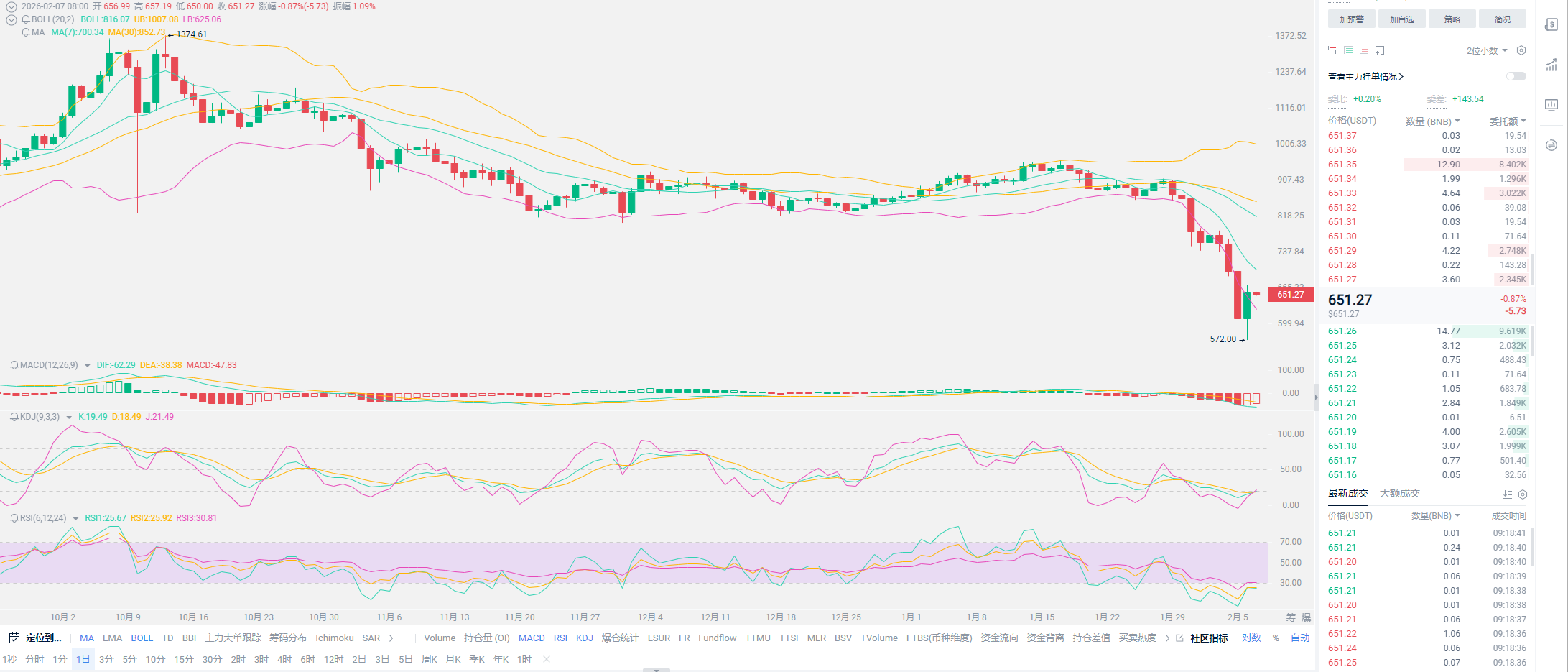Open the order book settings gear icon
1568x672 pixels.
click(1521, 50)
